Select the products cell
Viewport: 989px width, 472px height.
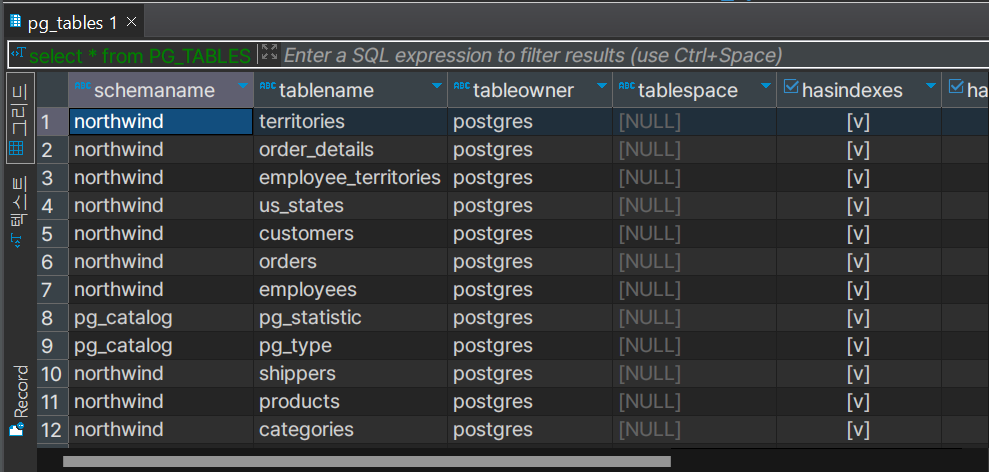[351, 401]
